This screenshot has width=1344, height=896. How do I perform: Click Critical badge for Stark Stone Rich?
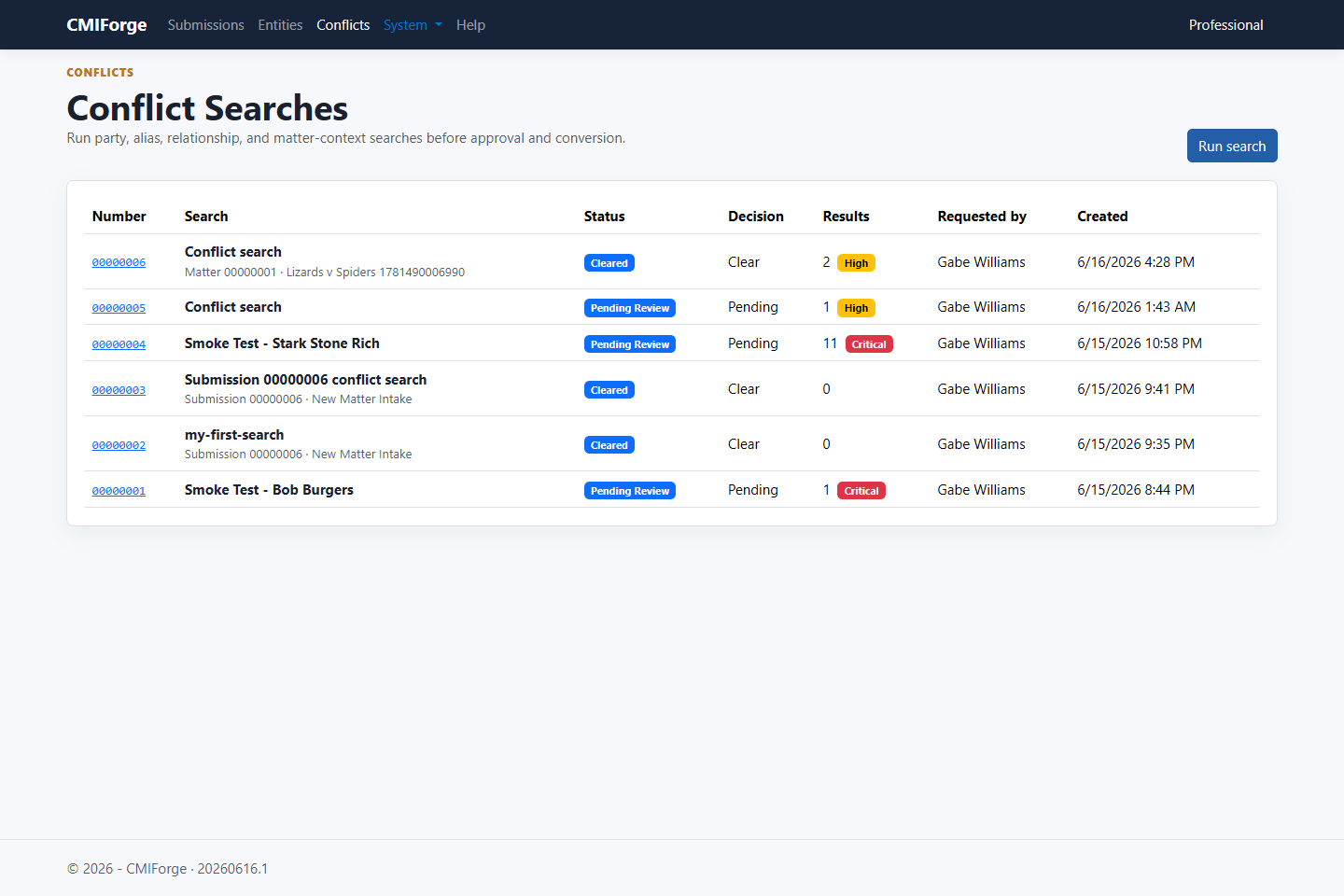coord(869,344)
